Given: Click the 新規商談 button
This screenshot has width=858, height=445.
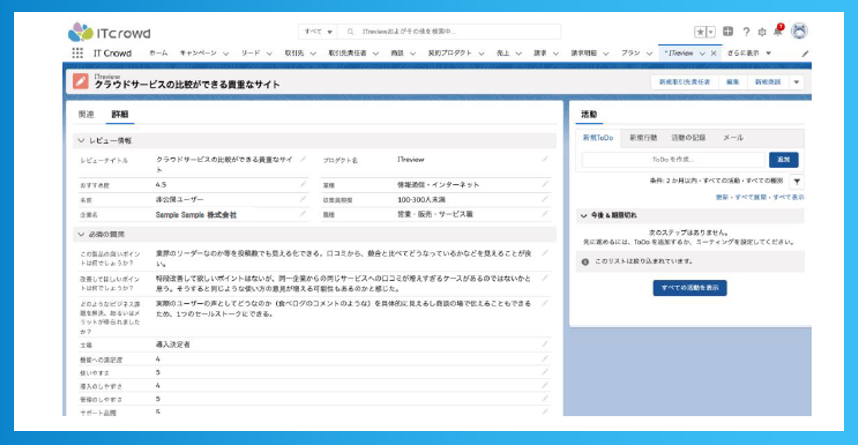Looking at the screenshot, I should (x=768, y=82).
